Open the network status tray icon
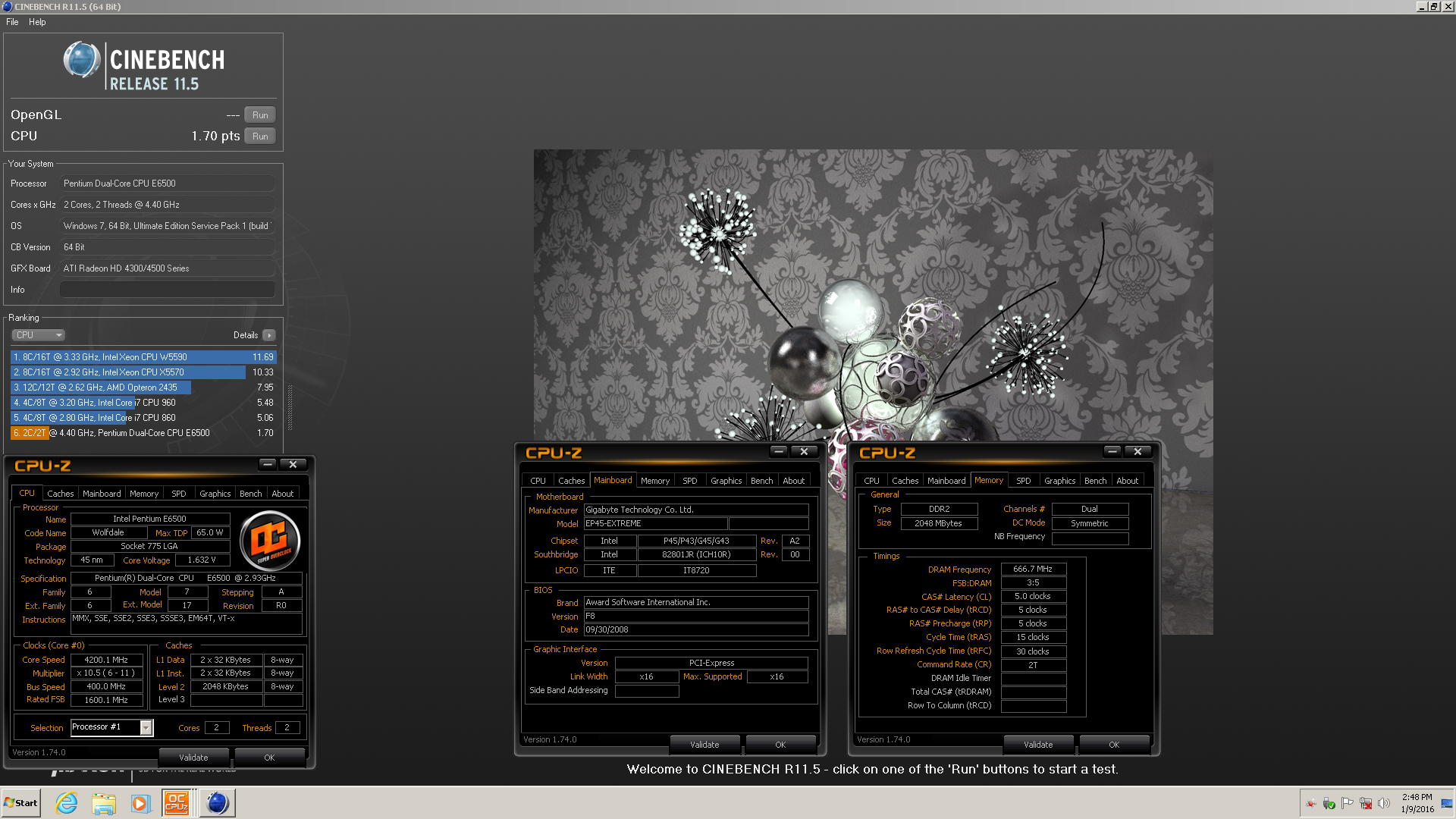The height and width of the screenshot is (819, 1456). tap(1366, 803)
